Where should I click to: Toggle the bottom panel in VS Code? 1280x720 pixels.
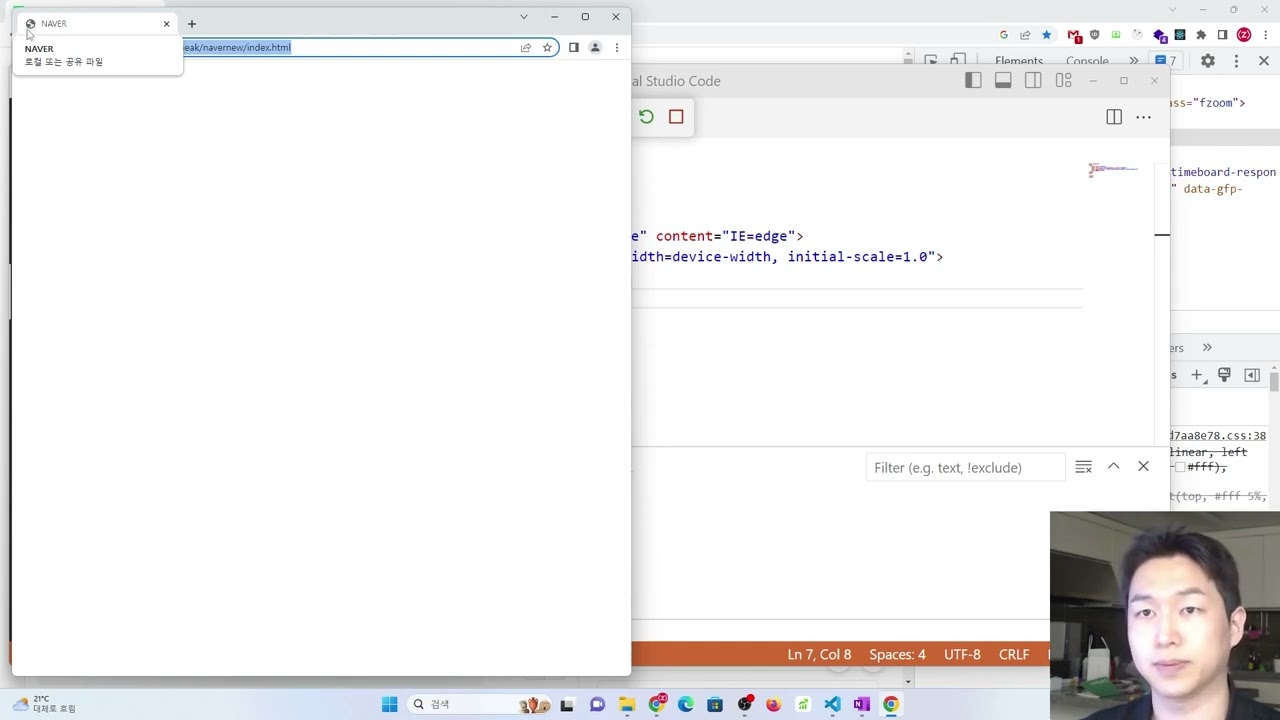(x=1003, y=81)
